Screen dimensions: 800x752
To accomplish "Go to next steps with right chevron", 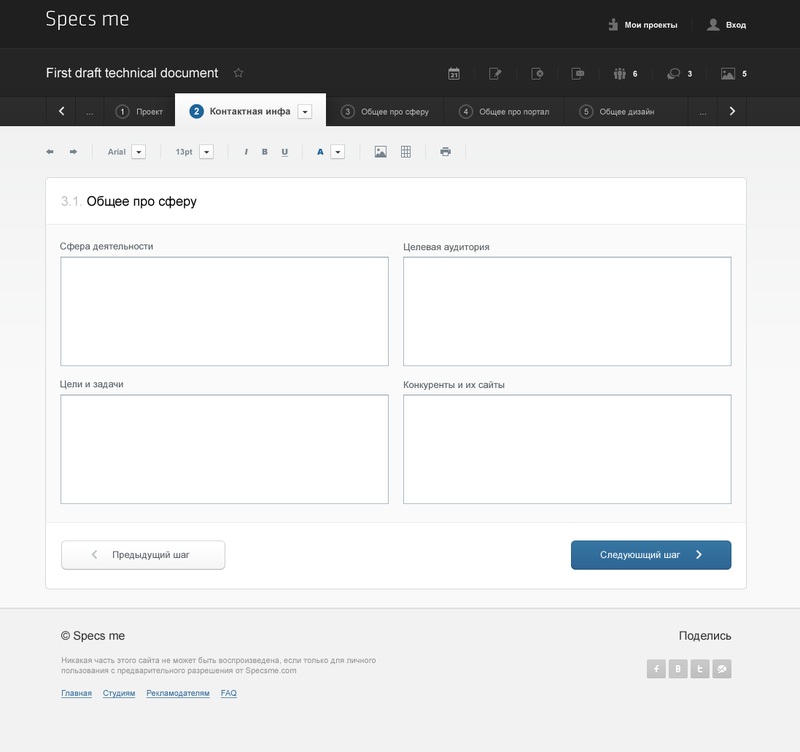I will [x=732, y=111].
